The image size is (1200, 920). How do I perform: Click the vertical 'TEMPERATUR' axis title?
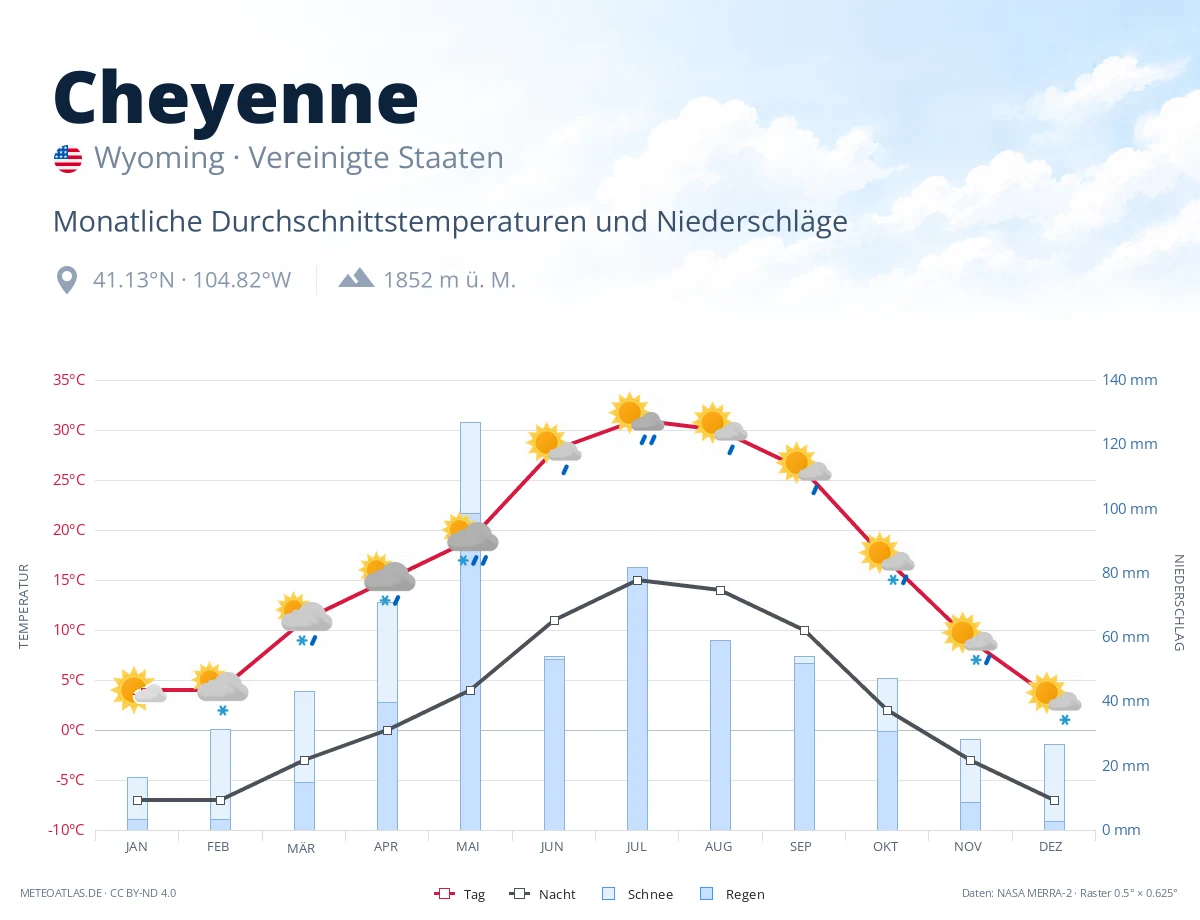coord(24,605)
